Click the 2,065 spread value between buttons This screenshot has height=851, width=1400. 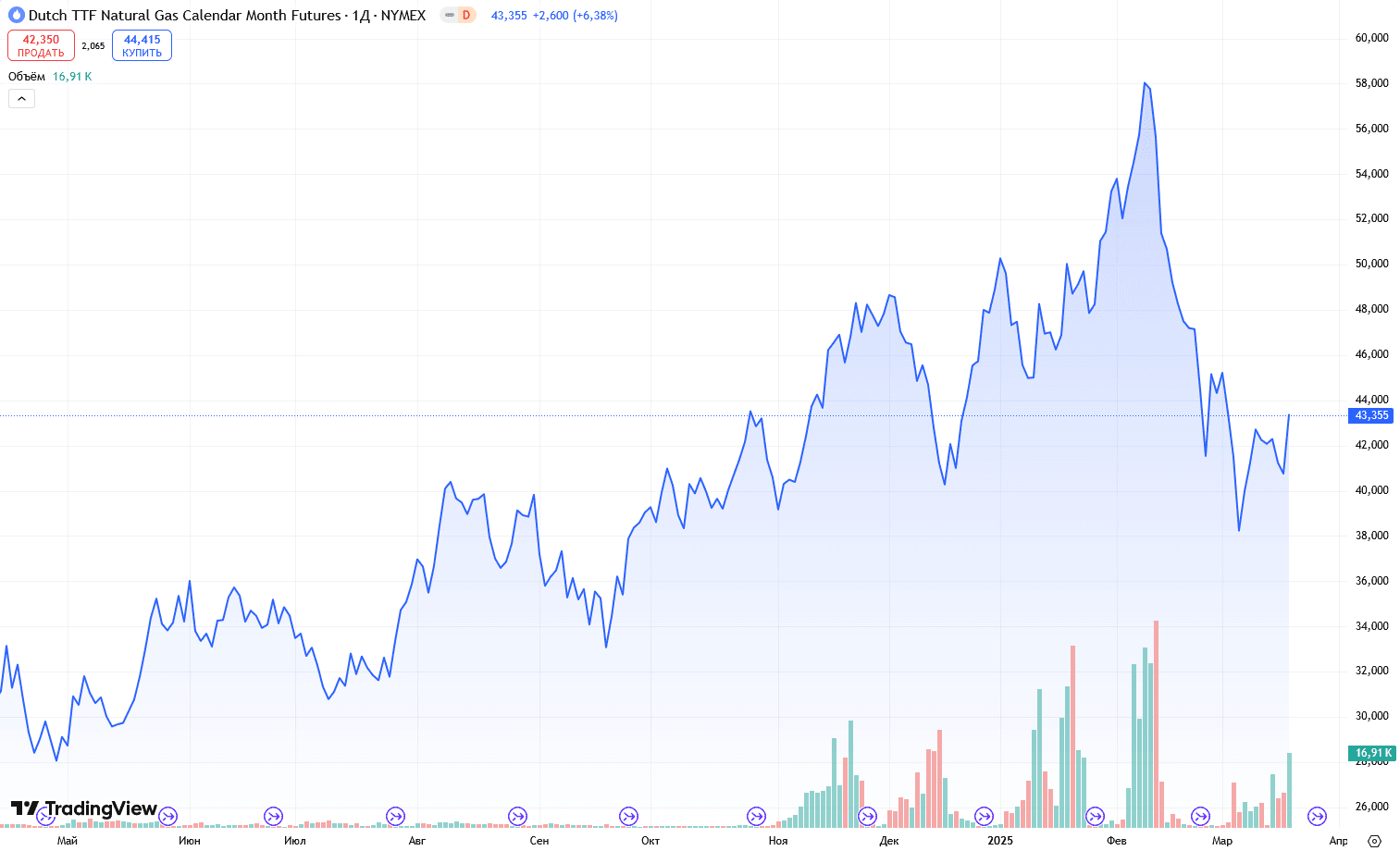point(93,45)
